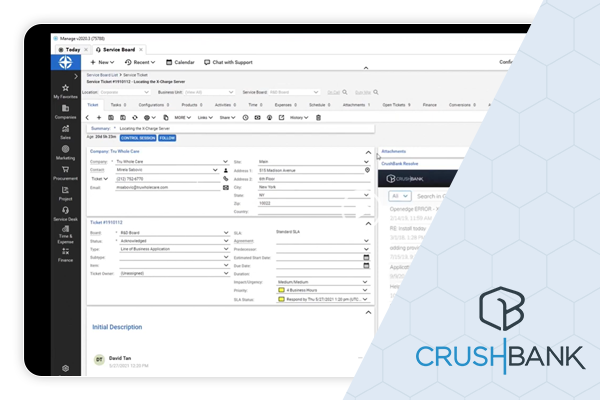Click the CONTROL SESSION button
This screenshot has width=600, height=400.
pos(138,138)
